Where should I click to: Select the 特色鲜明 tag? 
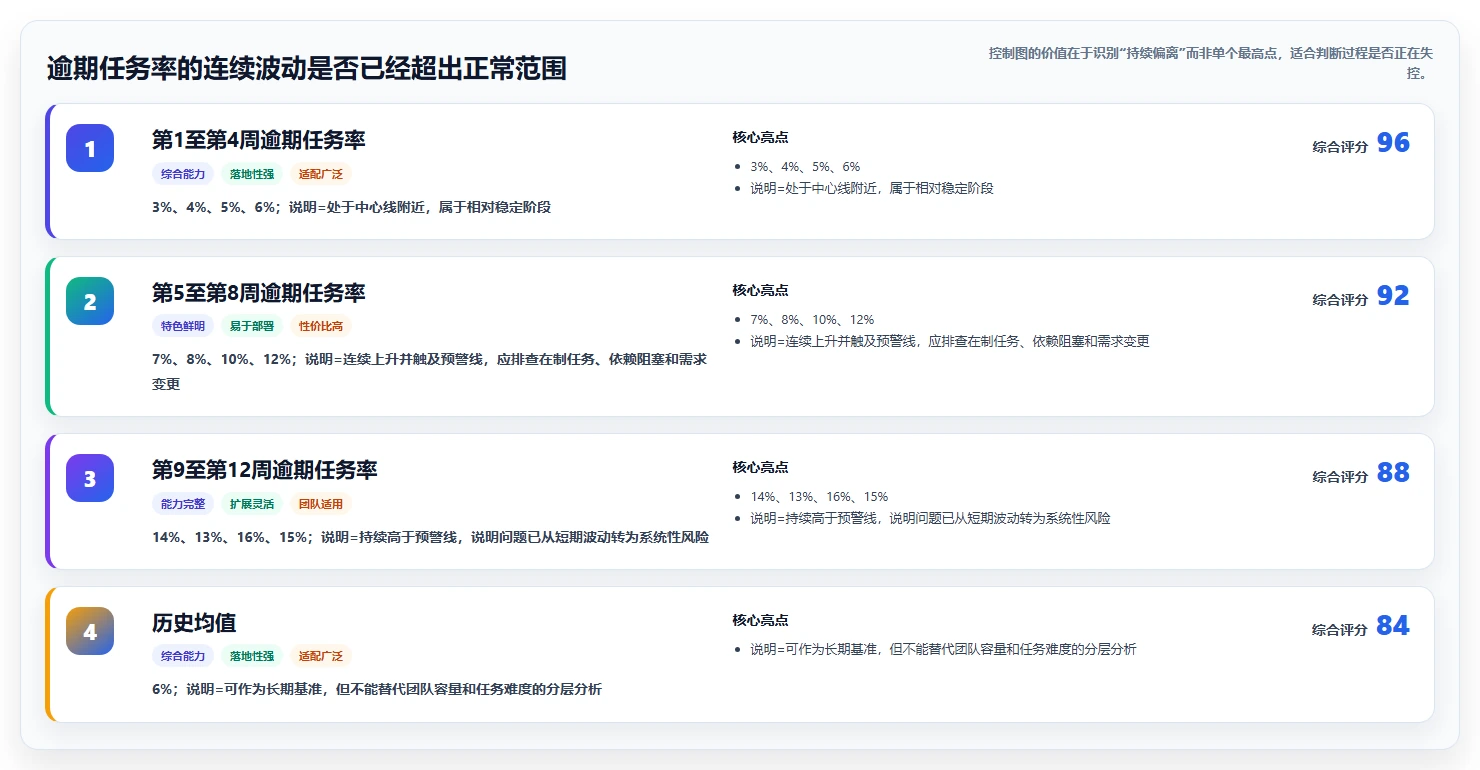[x=183, y=326]
